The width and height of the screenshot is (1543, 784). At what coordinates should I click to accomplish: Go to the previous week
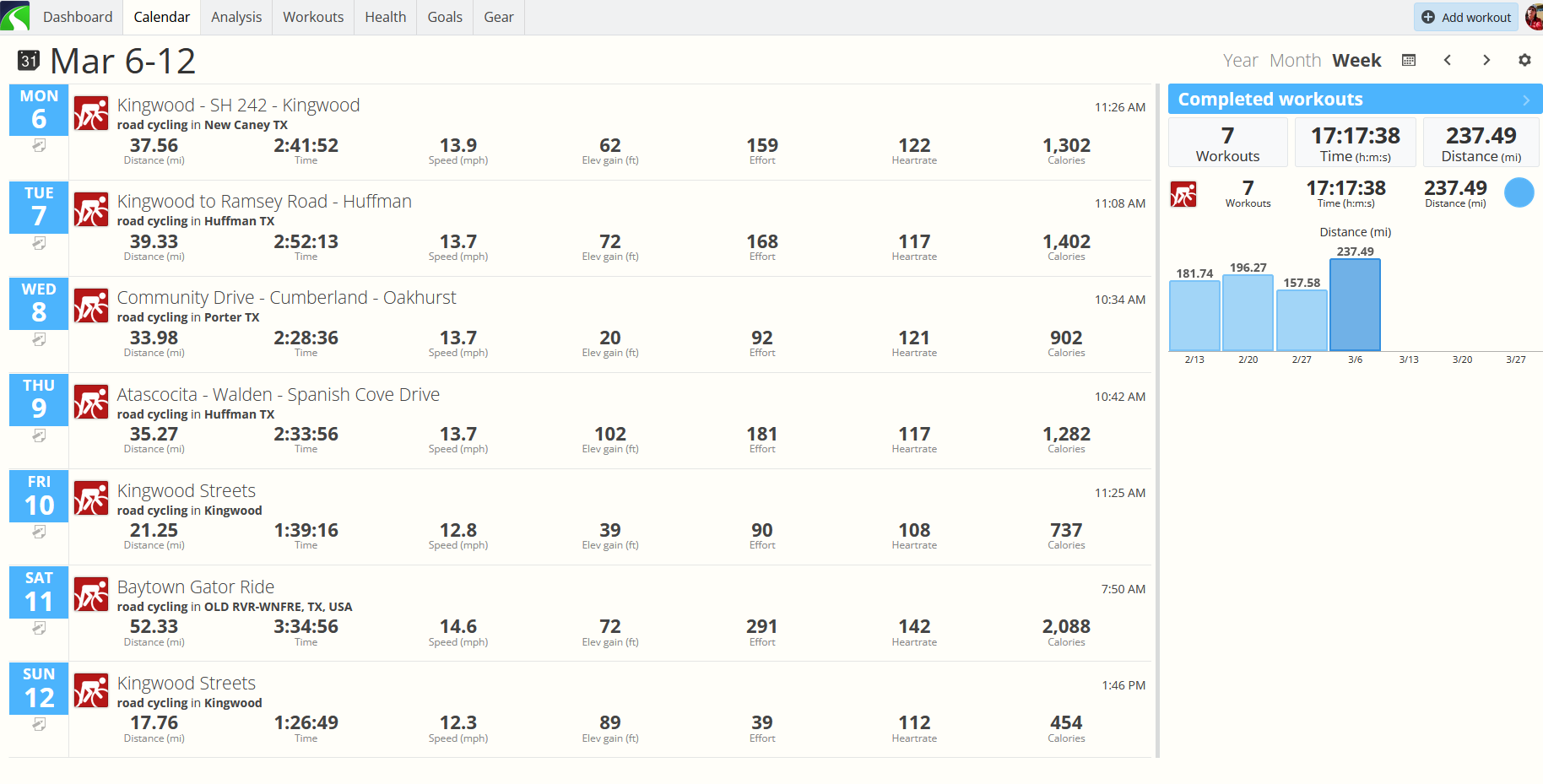[1448, 60]
